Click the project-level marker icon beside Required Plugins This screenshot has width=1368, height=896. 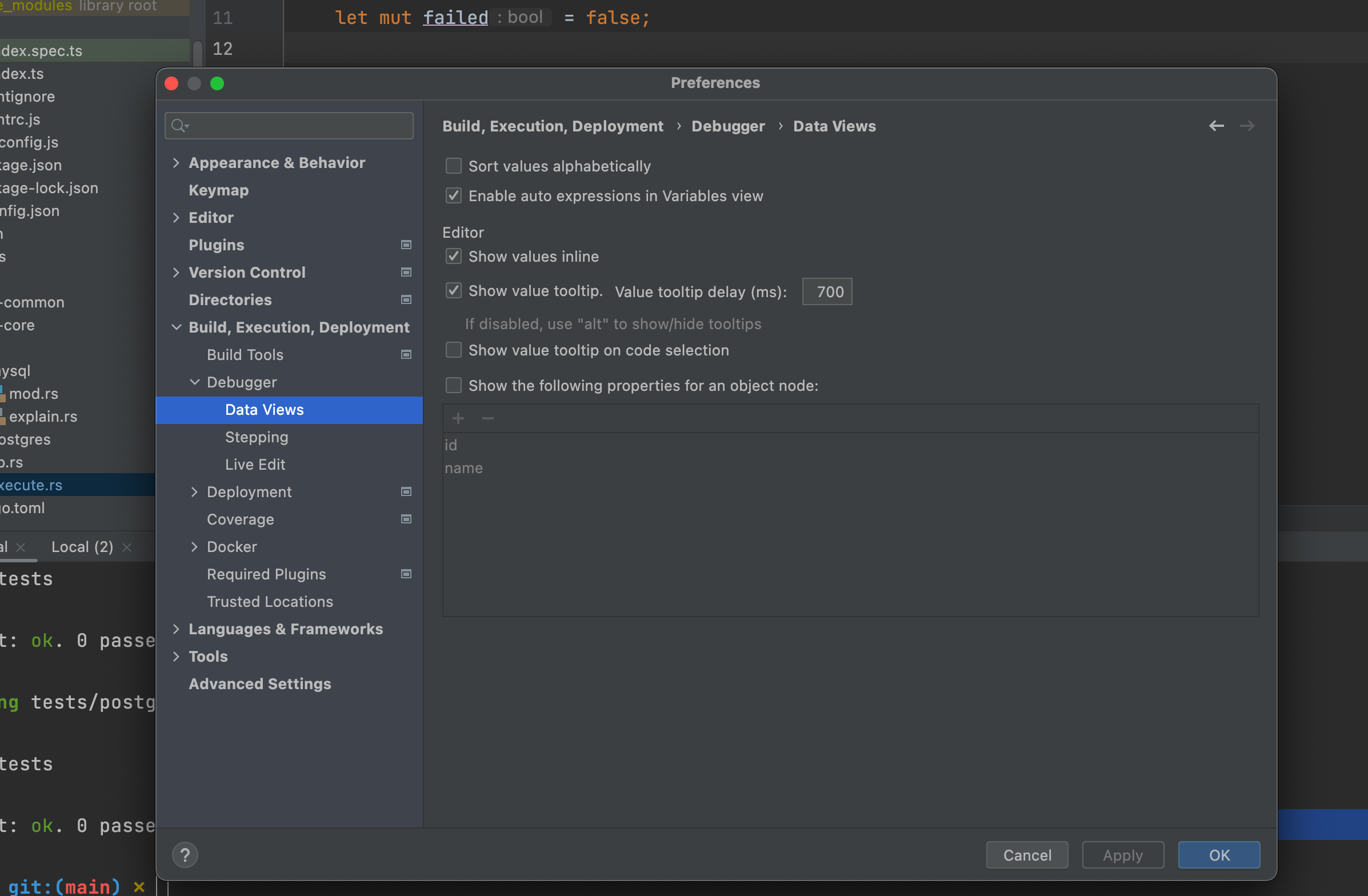click(x=406, y=574)
